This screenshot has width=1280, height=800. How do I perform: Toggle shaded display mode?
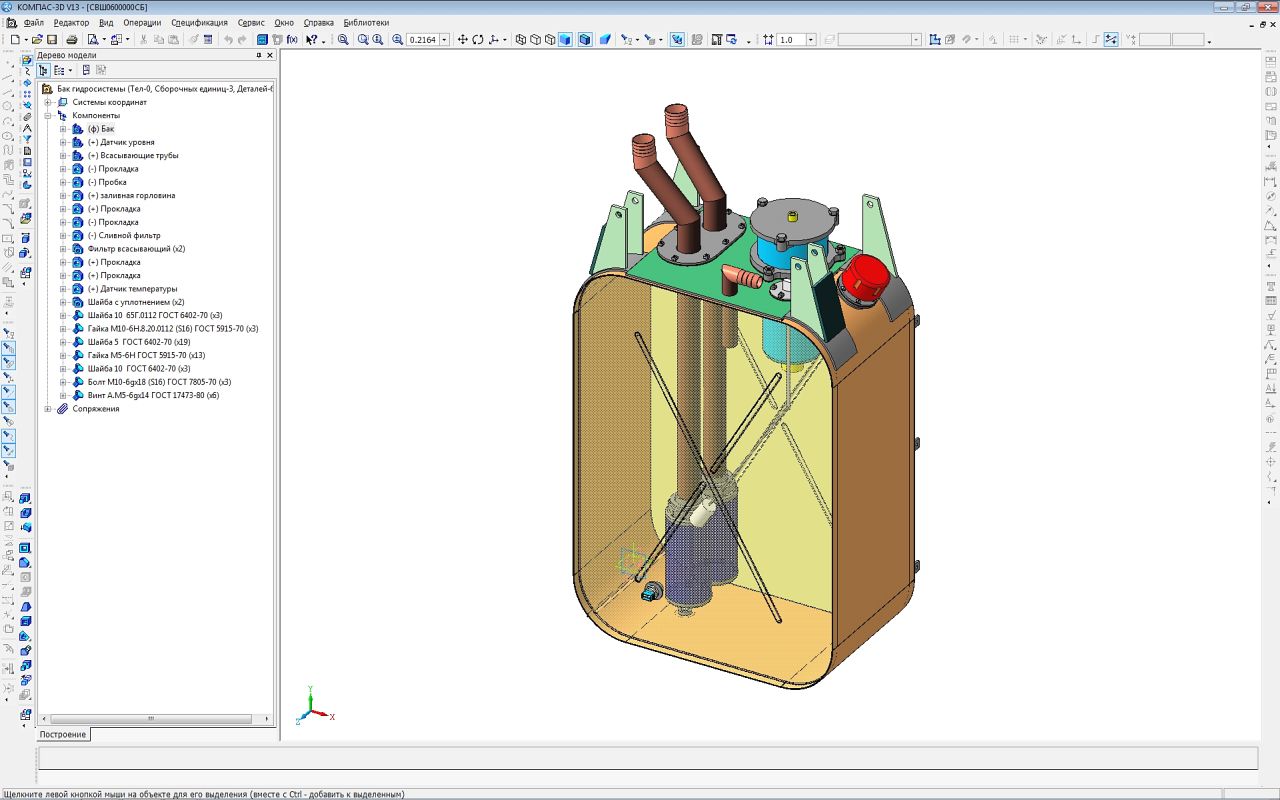coord(565,40)
